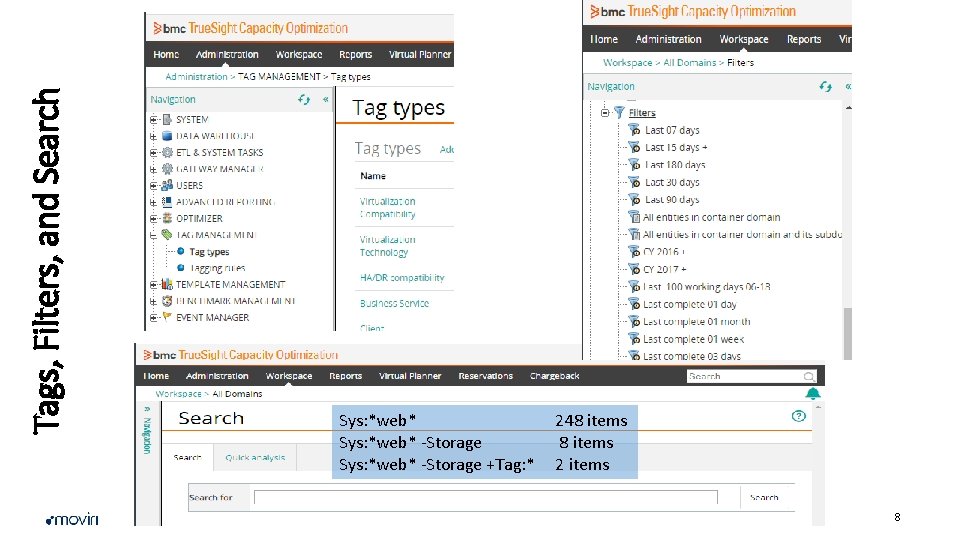Open Virtualization Compatibility tag type
This screenshot has height=540, width=960.
[x=388, y=208]
